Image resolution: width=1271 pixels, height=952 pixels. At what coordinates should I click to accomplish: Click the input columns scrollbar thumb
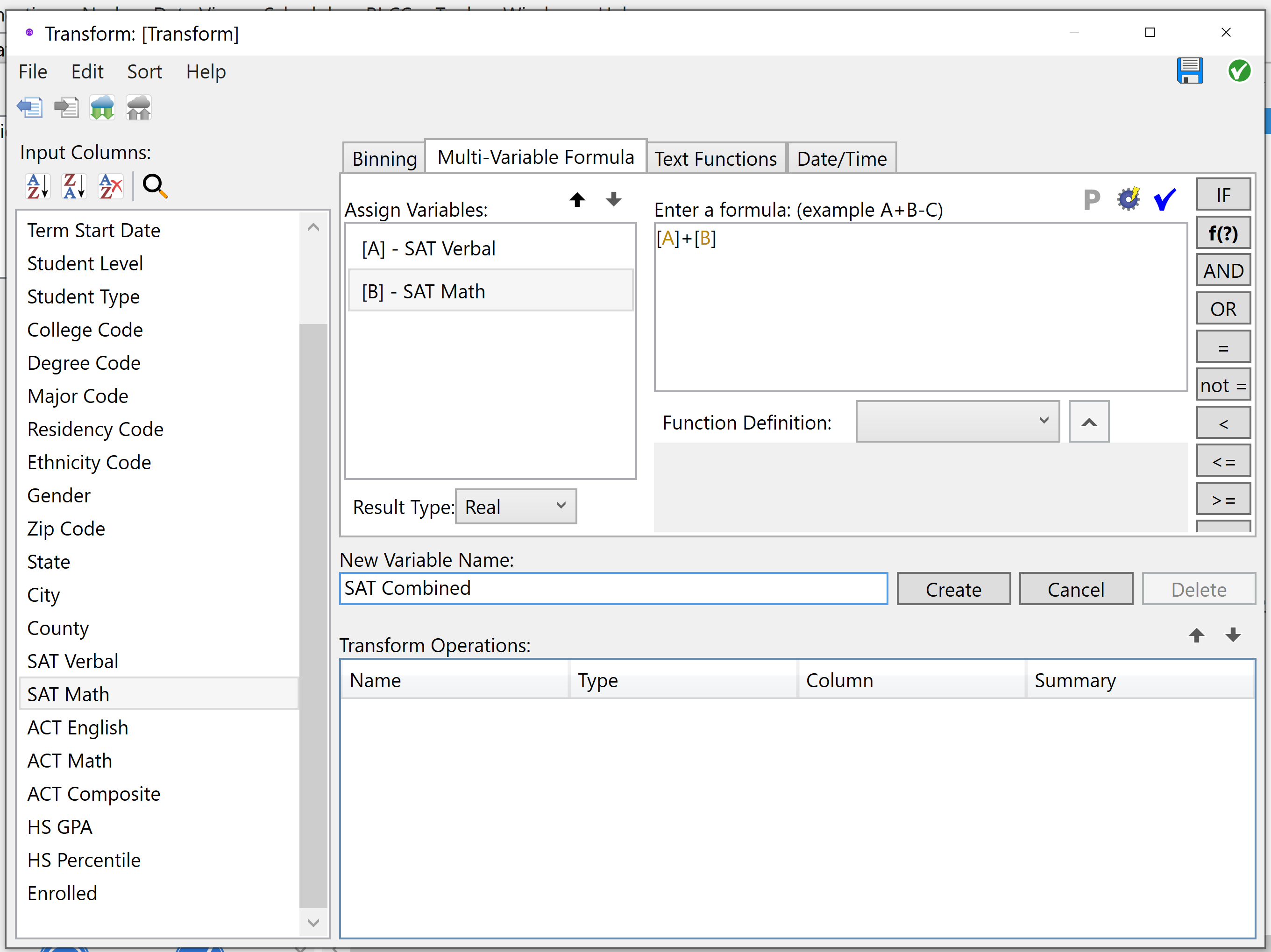tap(313, 615)
